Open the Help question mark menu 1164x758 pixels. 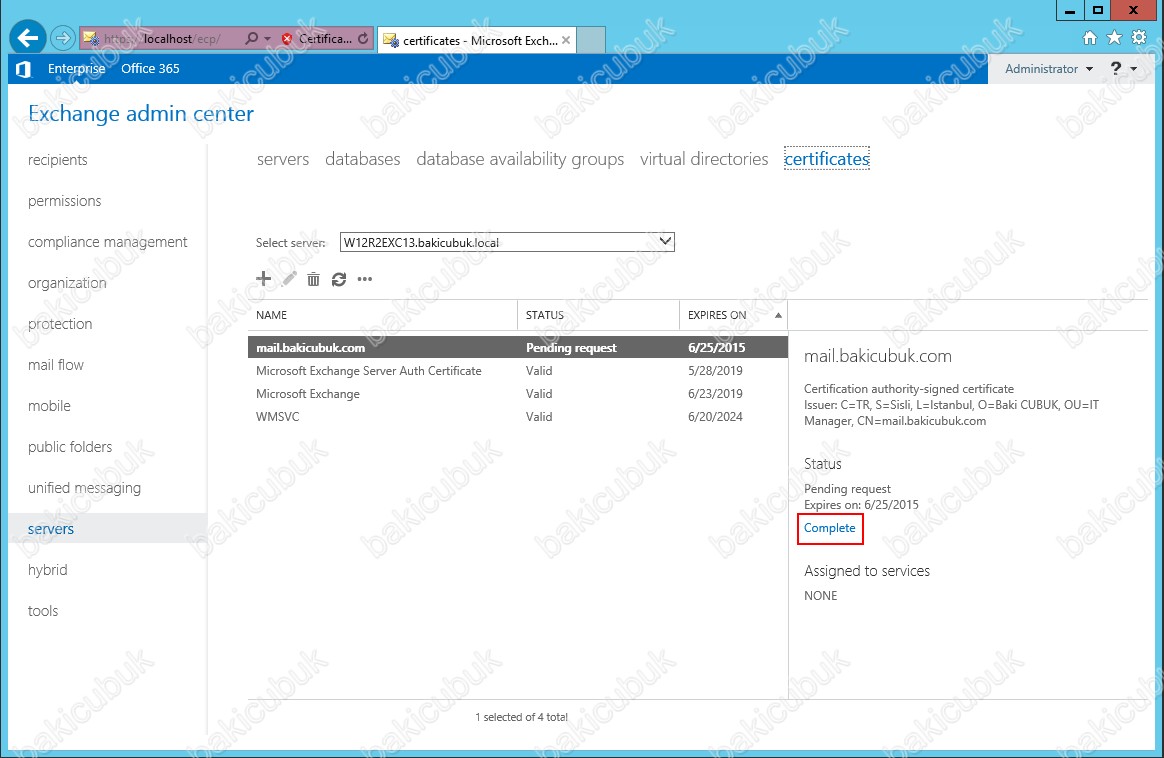(x=1122, y=68)
